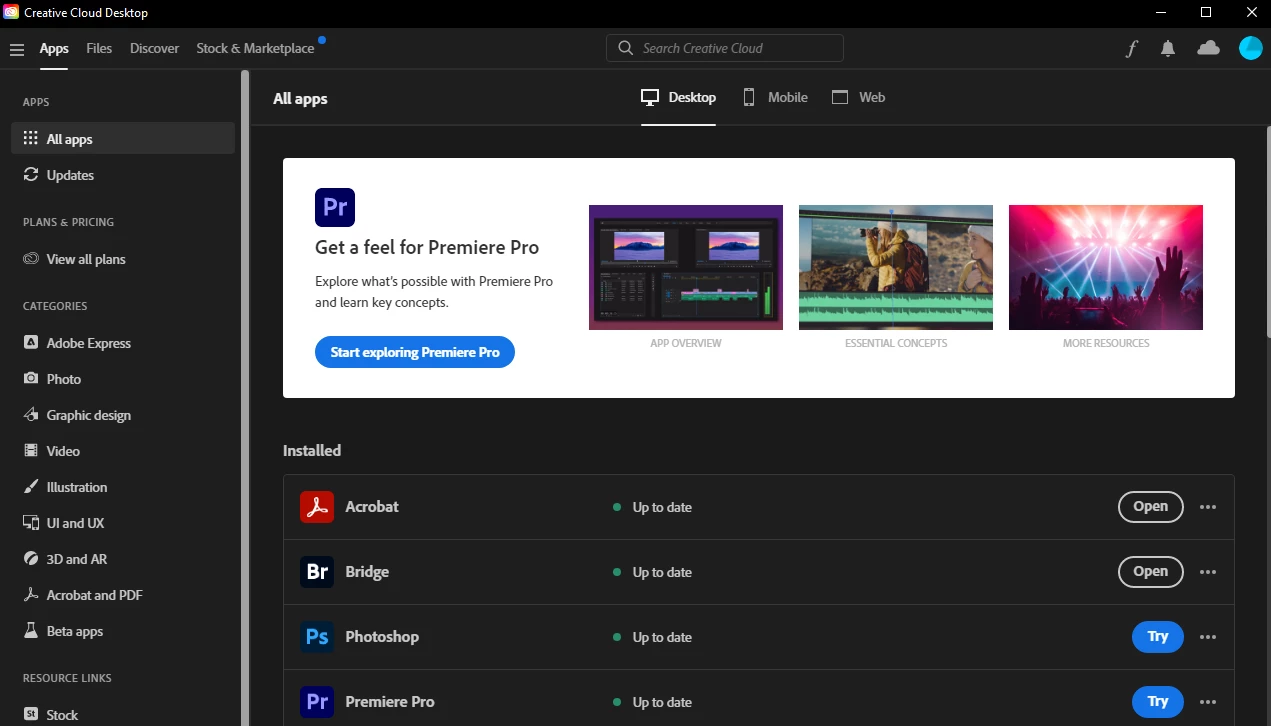Select Adobe Express category

coord(123,343)
